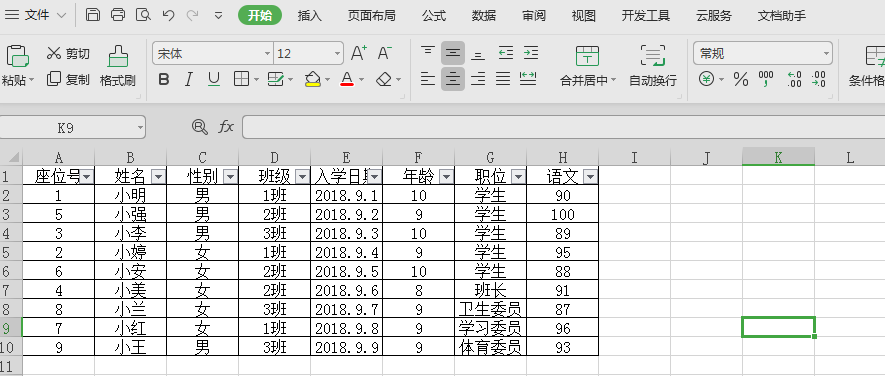
Task: Toggle Italic formatting
Action: (189, 80)
